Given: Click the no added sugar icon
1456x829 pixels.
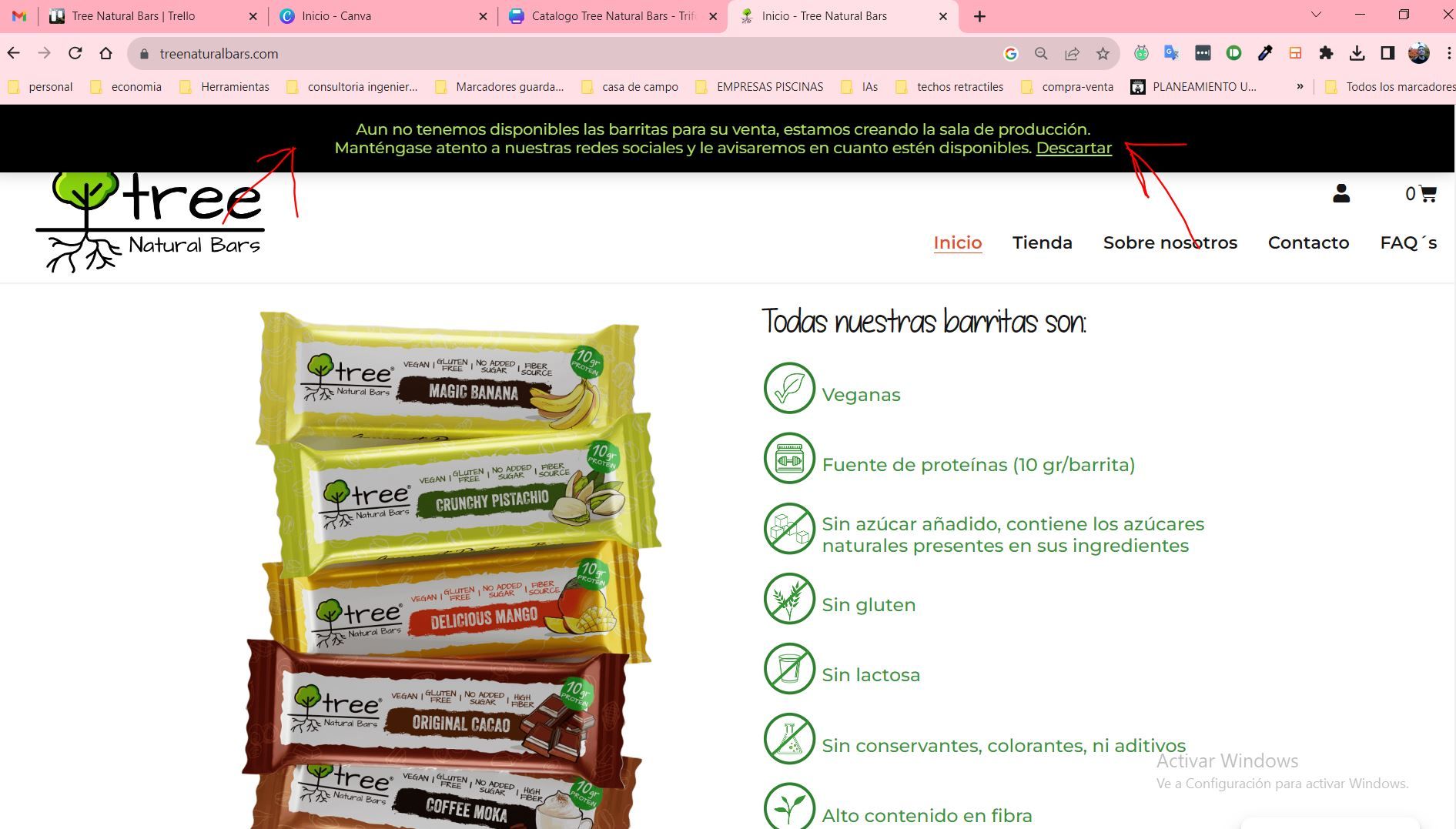Looking at the screenshot, I should (789, 529).
